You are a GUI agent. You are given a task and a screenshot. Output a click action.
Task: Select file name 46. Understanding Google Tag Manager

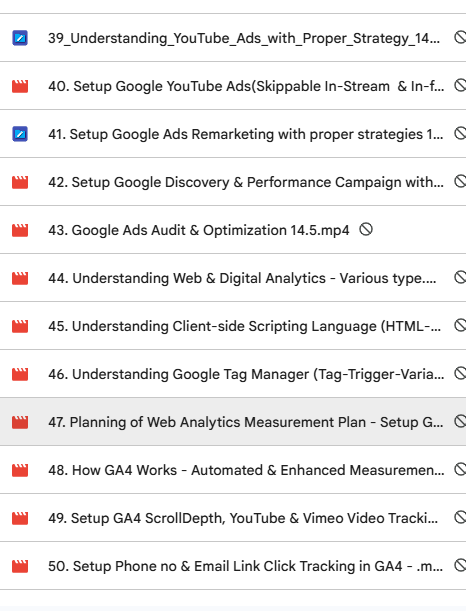click(x=246, y=374)
